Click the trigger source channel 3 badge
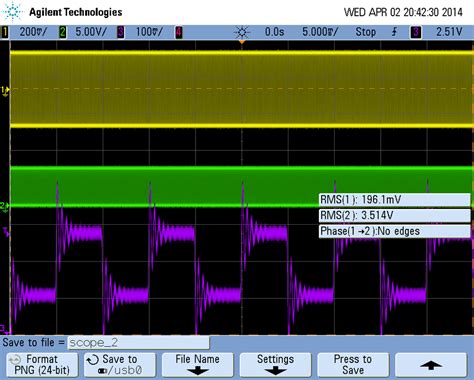 pyautogui.click(x=415, y=32)
